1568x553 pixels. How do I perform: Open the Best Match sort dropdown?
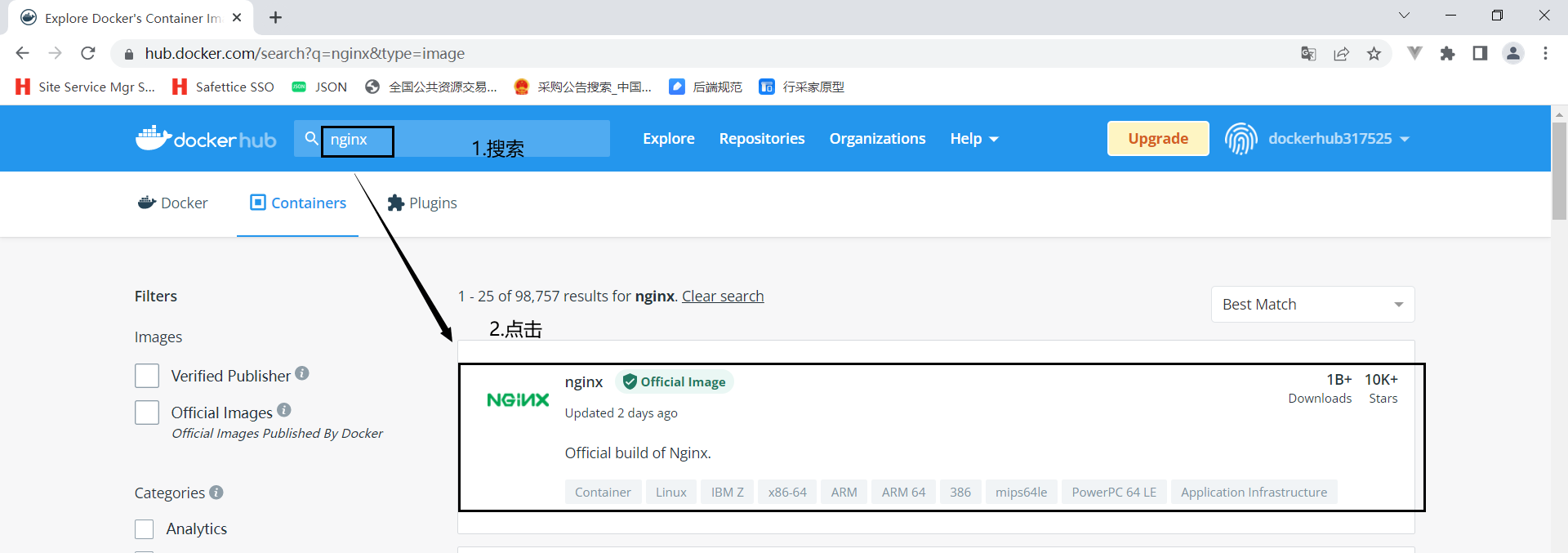pyautogui.click(x=1312, y=305)
